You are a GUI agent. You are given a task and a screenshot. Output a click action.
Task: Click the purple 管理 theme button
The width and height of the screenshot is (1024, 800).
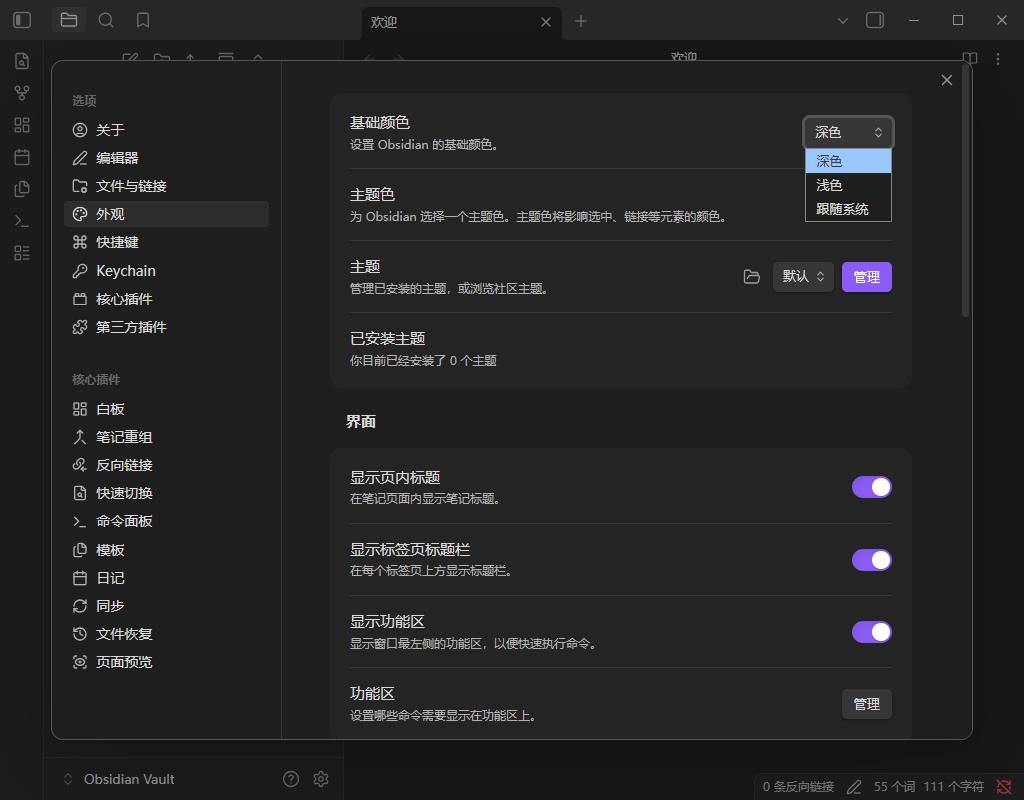pyautogui.click(x=866, y=277)
